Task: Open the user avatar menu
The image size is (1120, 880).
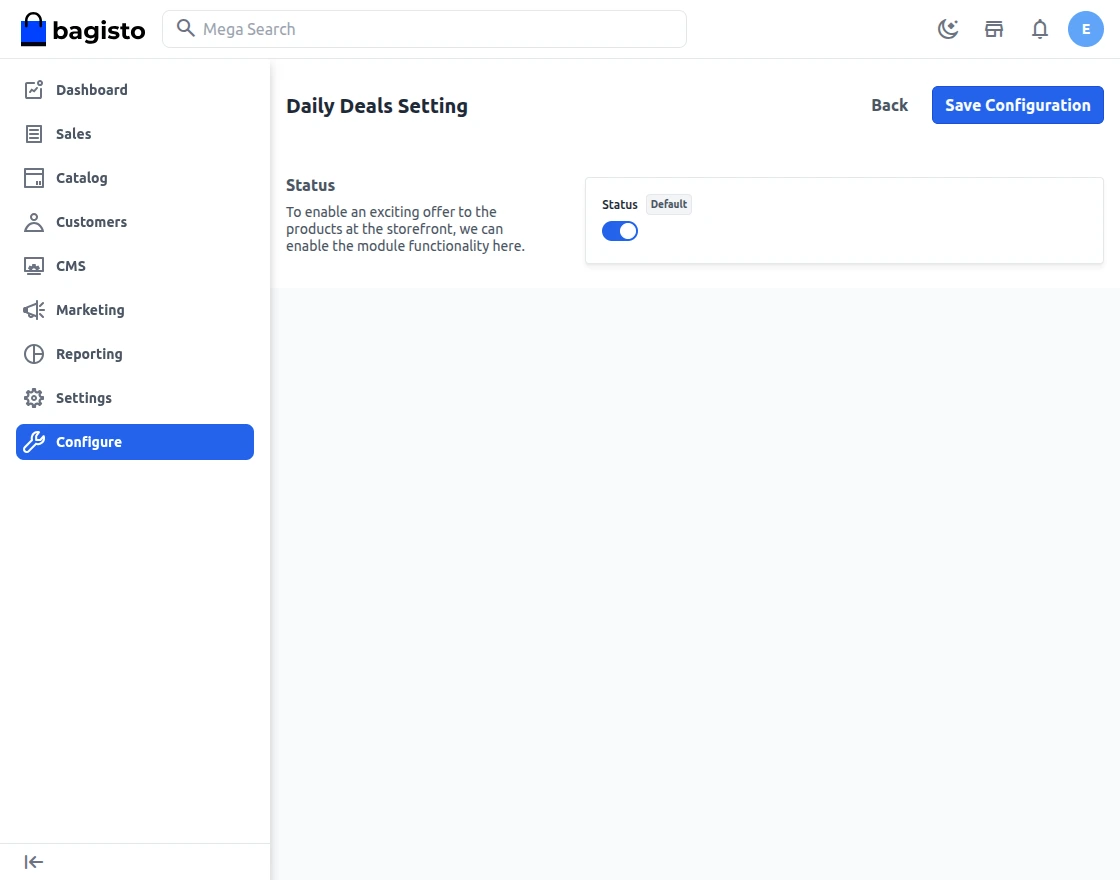Action: tap(1086, 29)
